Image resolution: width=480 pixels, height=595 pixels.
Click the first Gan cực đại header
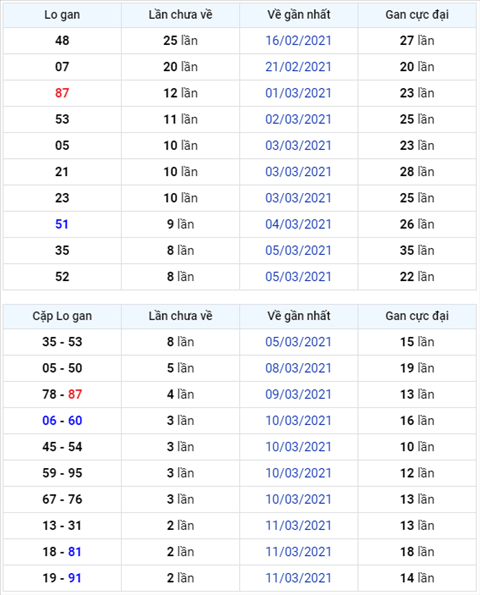417,15
